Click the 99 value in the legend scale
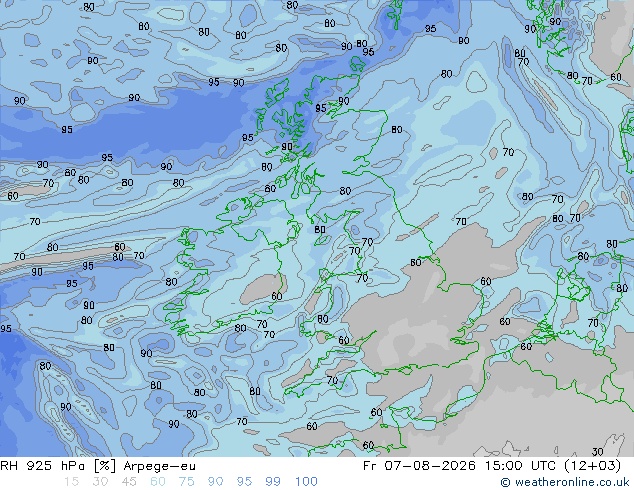The image size is (634, 490). (x=273, y=482)
